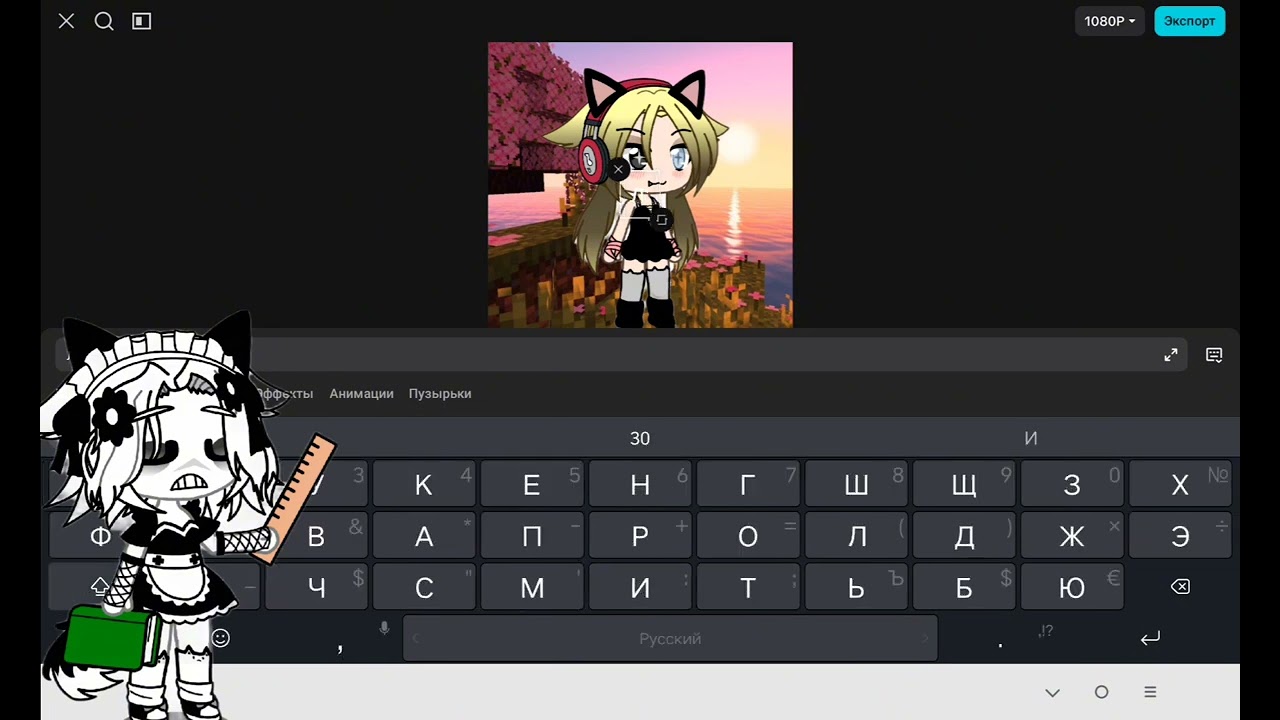This screenshot has height=720, width=1280.
Task: Choose the keyboard suggestion 30
Action: [x=640, y=438]
